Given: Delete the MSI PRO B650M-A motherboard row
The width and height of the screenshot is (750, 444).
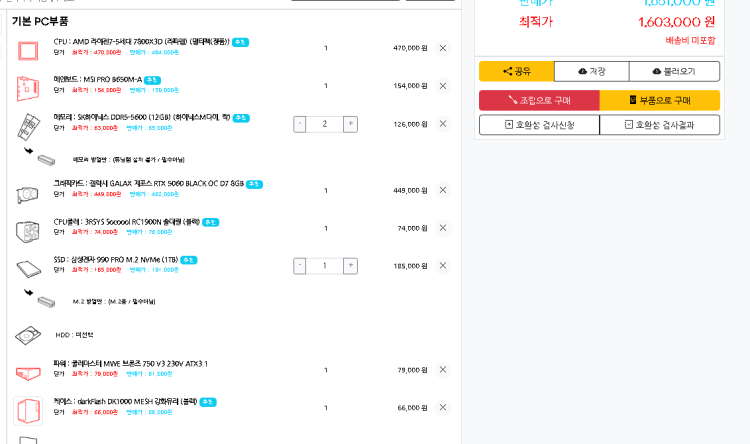Looking at the screenshot, I should (x=443, y=86).
